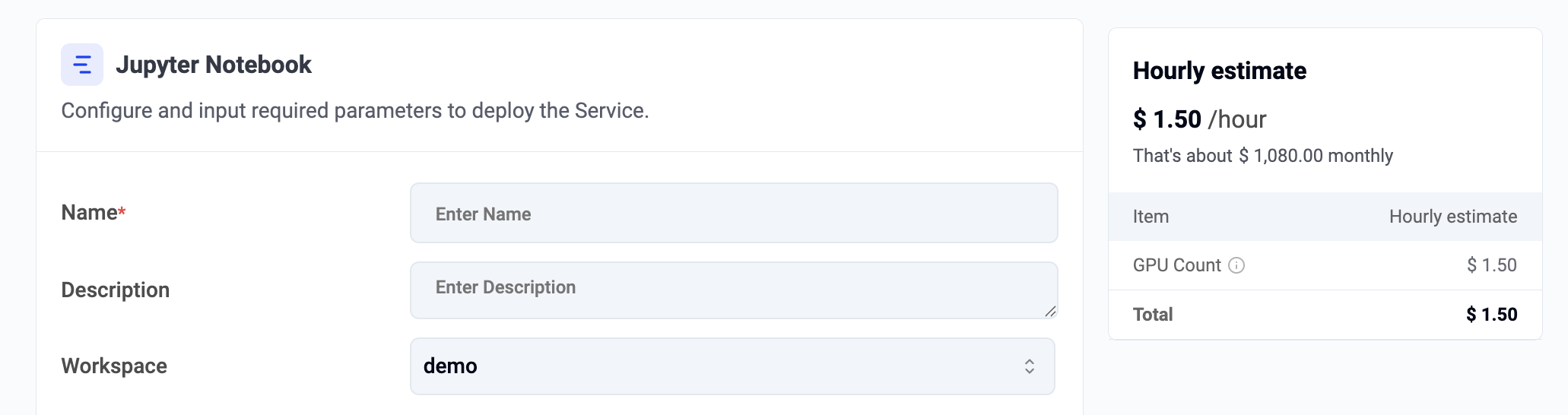Click the Hourly estimate column header
Viewport: 1568px width, 415px height.
point(1452,217)
